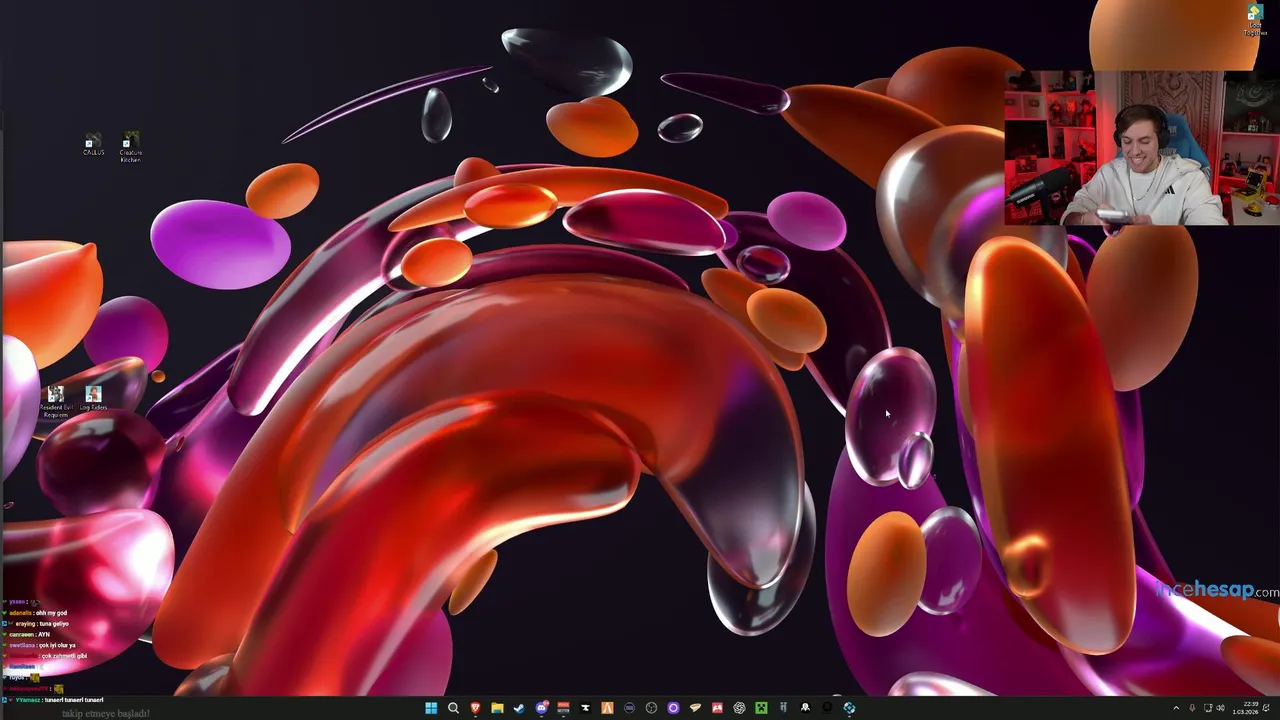Image resolution: width=1280 pixels, height=720 pixels.
Task: Select Resident Evil Requiem desktop shortcut
Action: click(x=56, y=401)
